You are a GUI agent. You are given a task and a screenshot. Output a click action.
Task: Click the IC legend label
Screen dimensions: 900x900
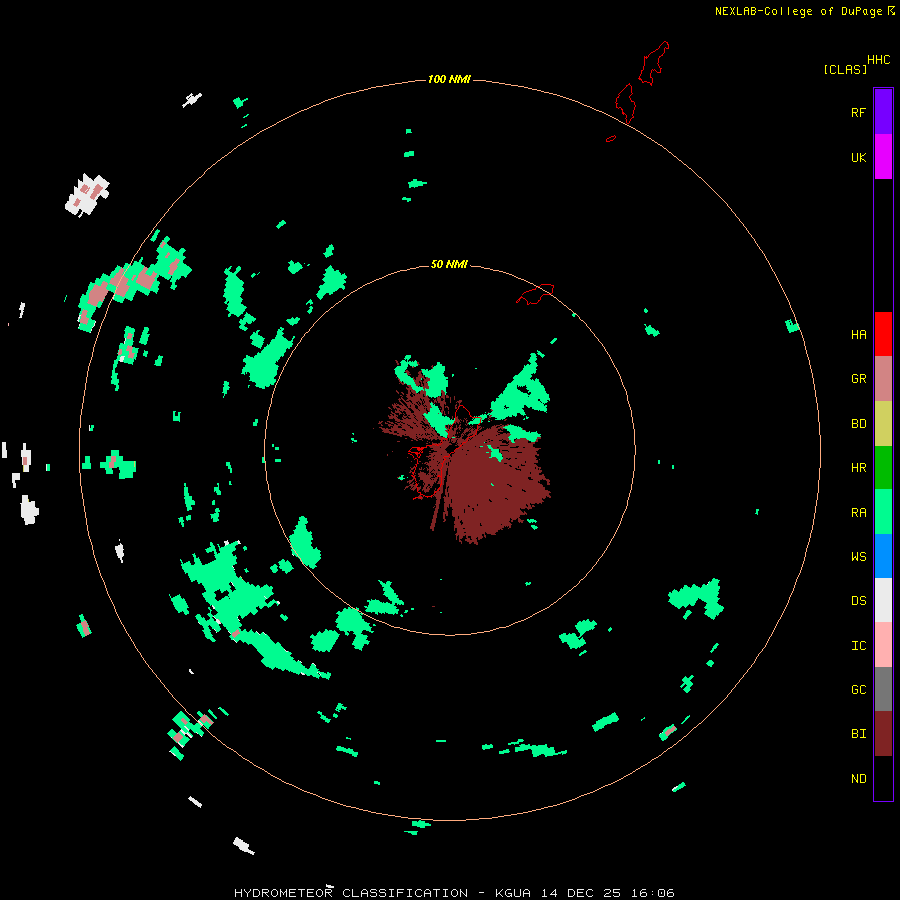pyautogui.click(x=858, y=646)
